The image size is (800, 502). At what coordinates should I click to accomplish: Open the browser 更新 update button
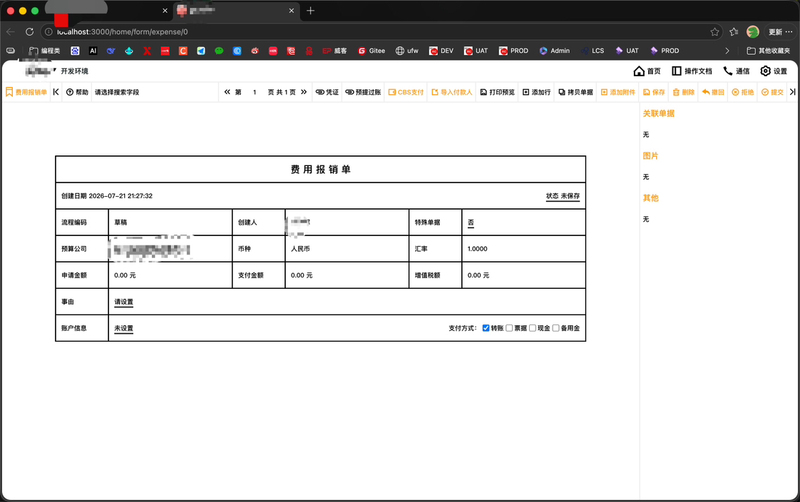coord(780,32)
